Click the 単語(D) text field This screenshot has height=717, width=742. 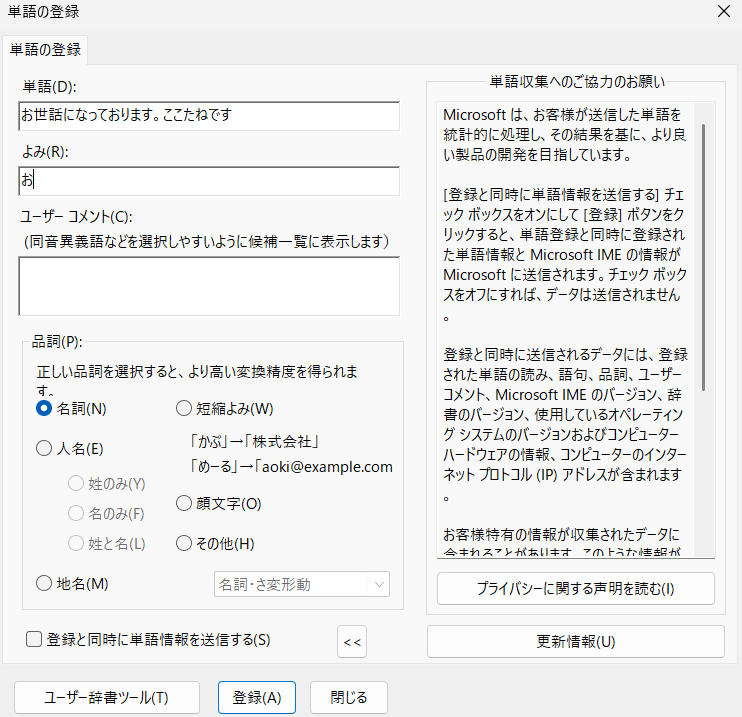pos(209,116)
